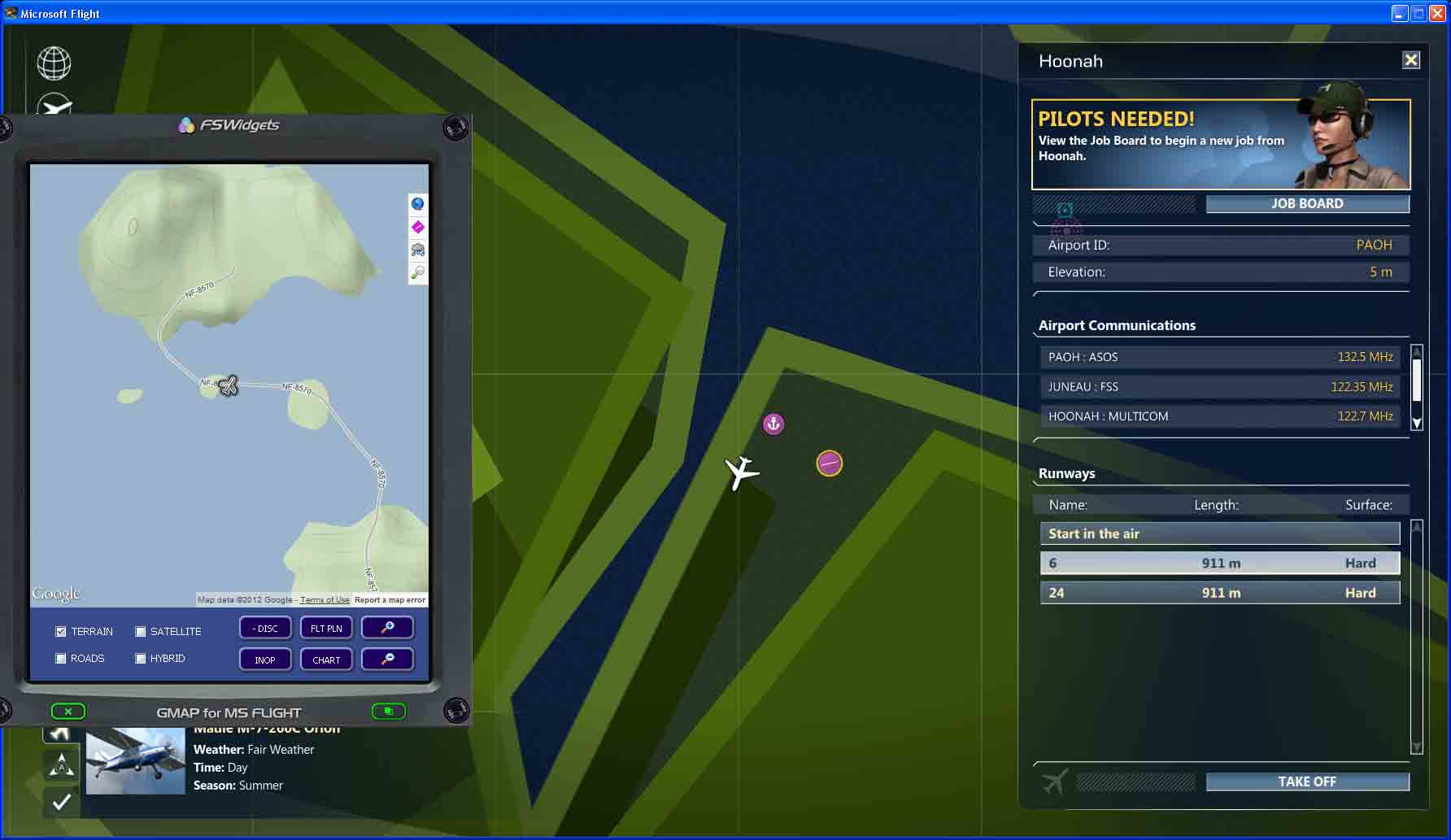Click the Maule aircraft thumbnail

pyautogui.click(x=135, y=762)
